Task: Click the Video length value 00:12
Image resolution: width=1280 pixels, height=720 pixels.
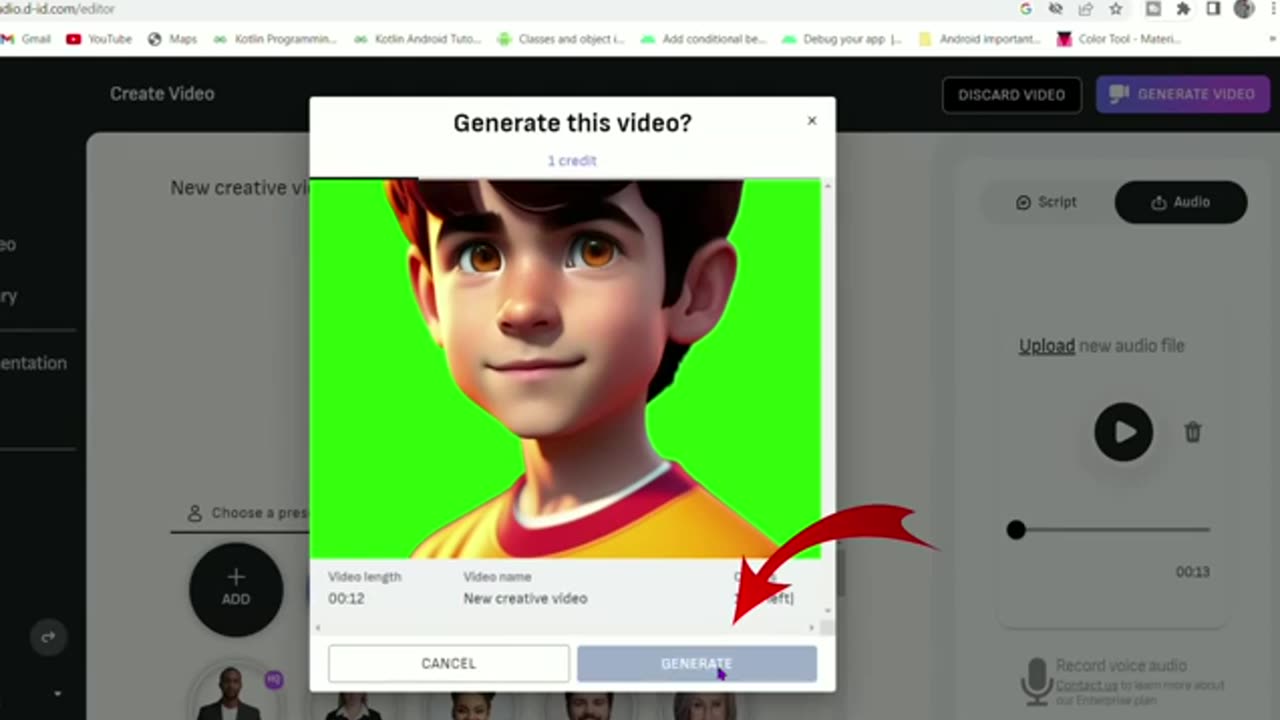Action: click(x=346, y=599)
